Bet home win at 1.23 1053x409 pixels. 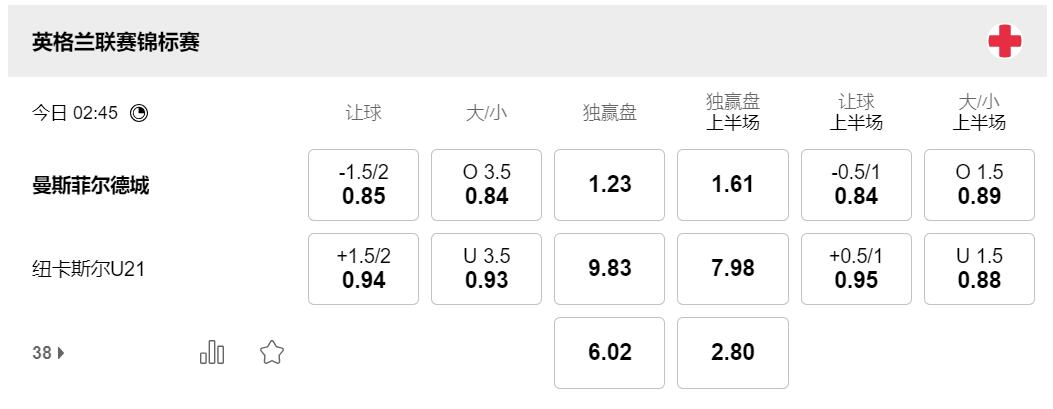(x=609, y=185)
